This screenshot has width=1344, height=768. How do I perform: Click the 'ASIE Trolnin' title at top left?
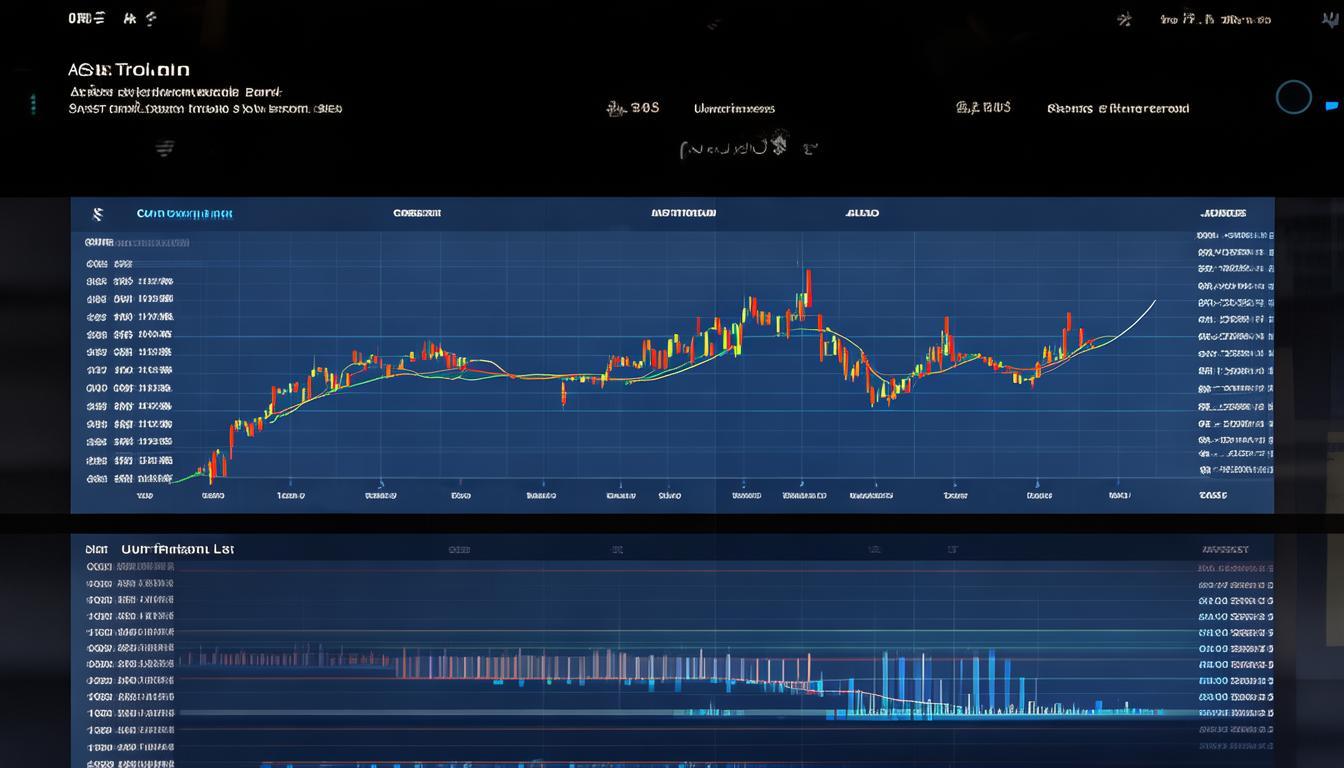[129, 70]
